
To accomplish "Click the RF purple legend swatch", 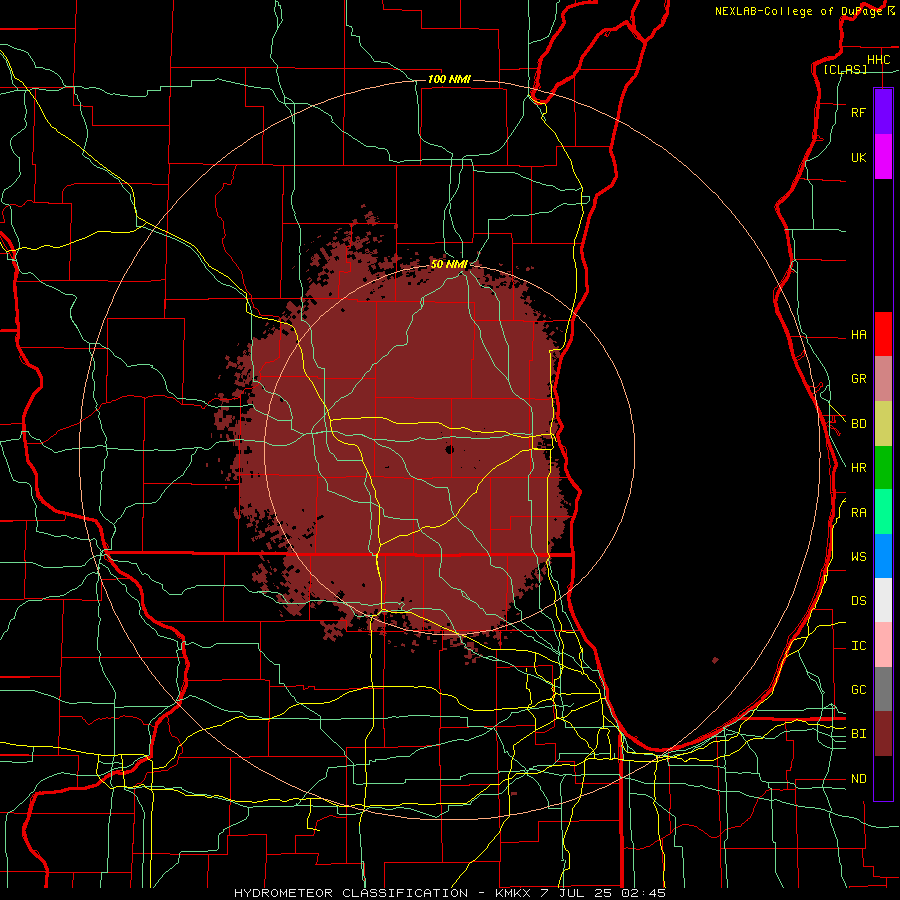I will pos(883,112).
